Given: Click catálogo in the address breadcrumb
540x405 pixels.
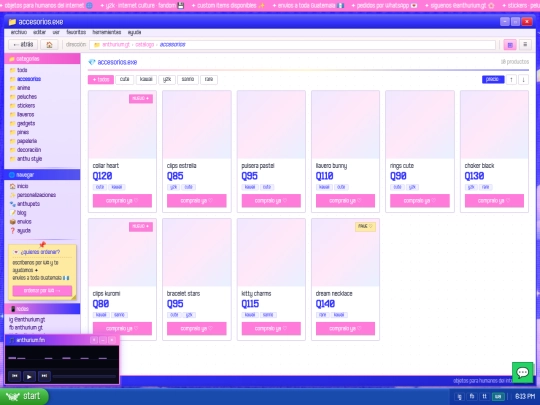Looking at the screenshot, I should click(145, 45).
